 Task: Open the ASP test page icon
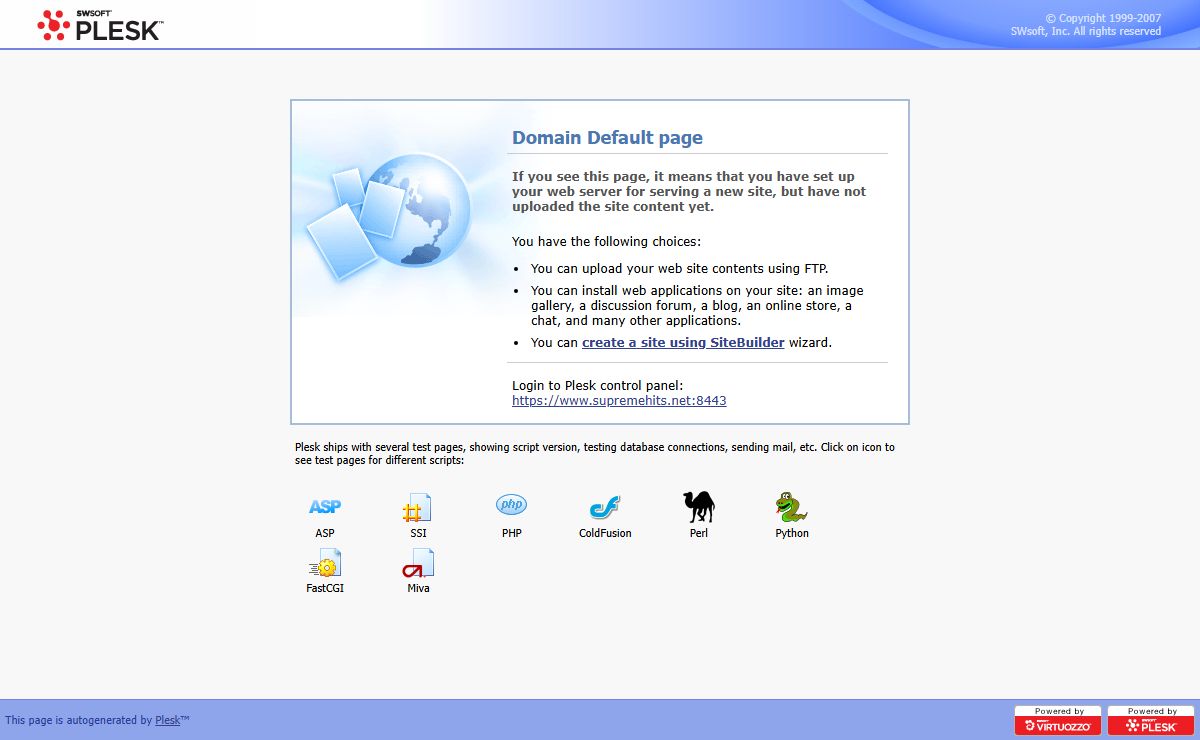tap(325, 507)
